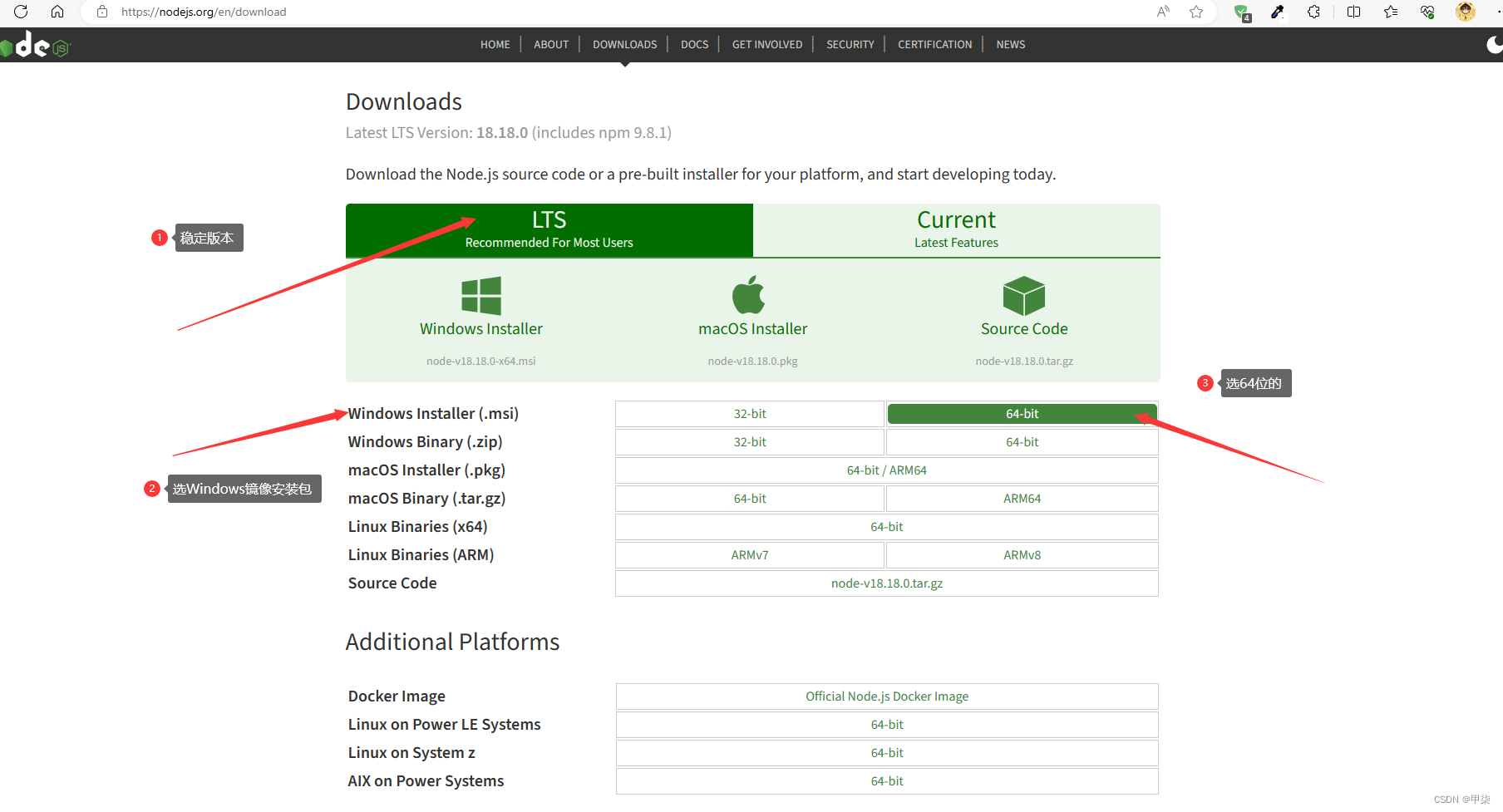The height and width of the screenshot is (812, 1503).
Task: Open the DOWNLOADS menu item
Action: pos(625,45)
